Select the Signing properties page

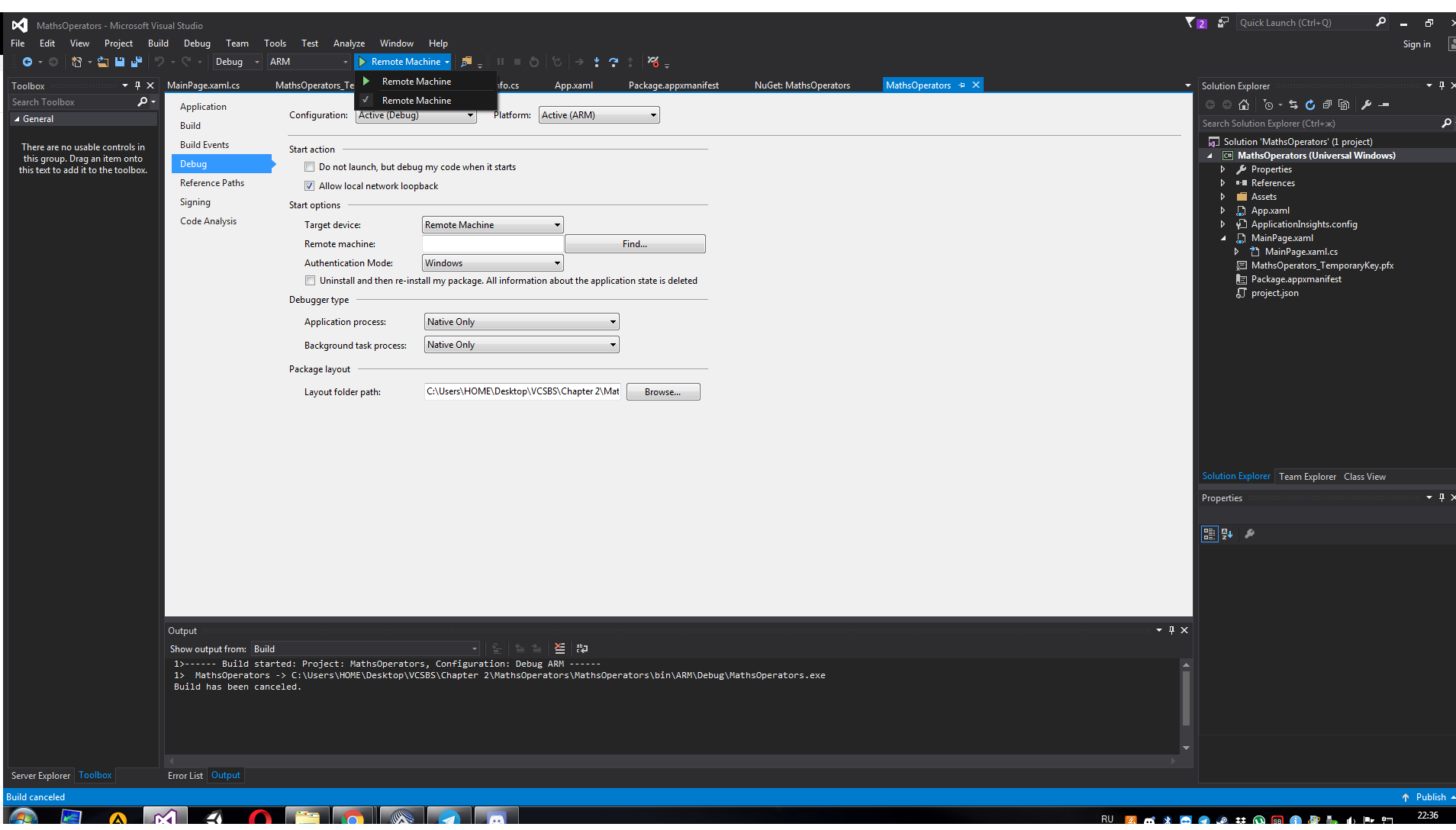[195, 202]
